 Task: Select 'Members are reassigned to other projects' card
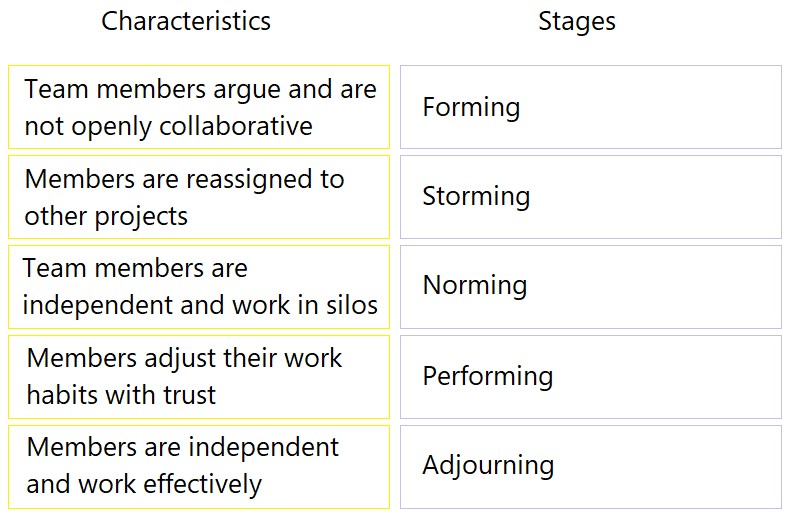199,197
